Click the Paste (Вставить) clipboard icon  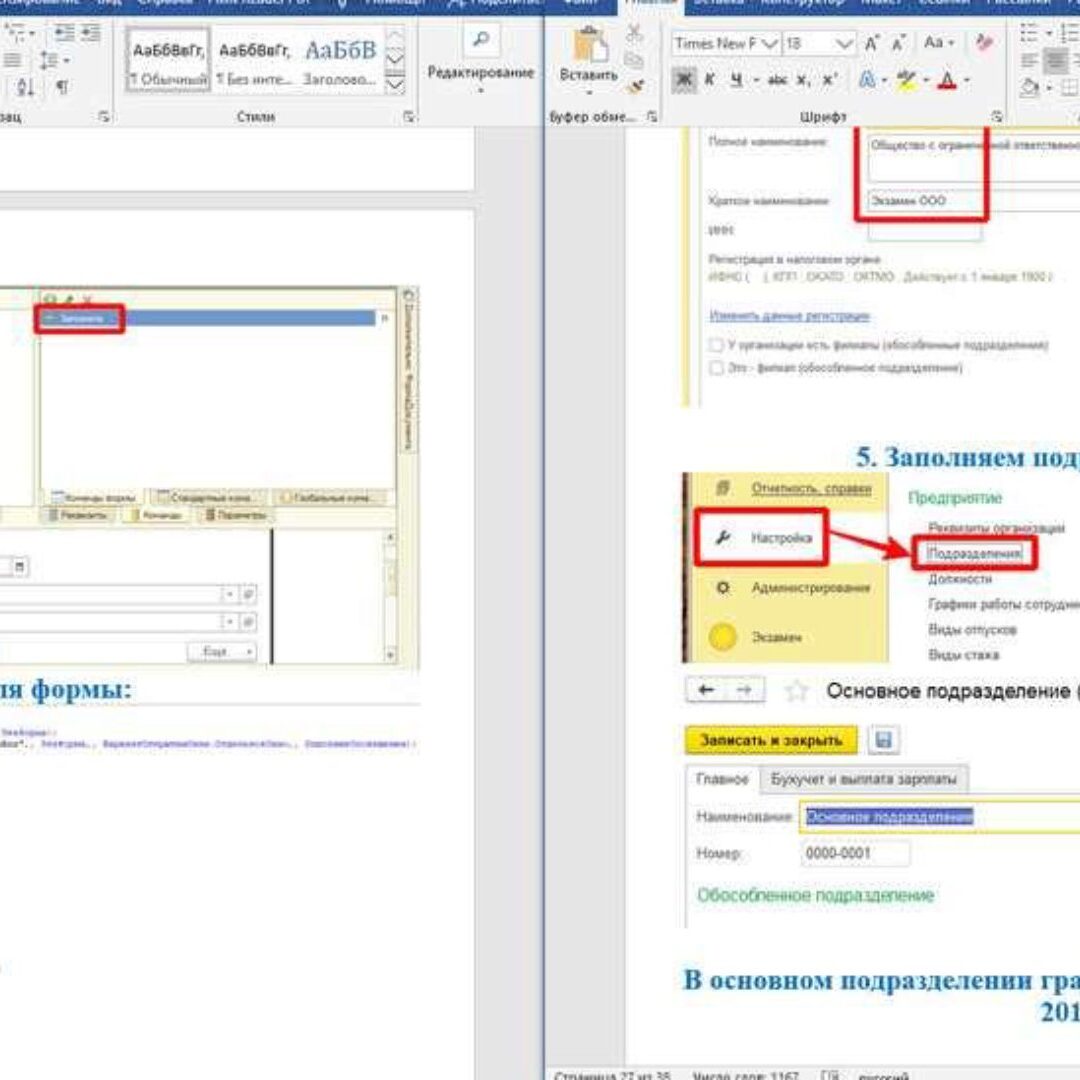[x=588, y=50]
